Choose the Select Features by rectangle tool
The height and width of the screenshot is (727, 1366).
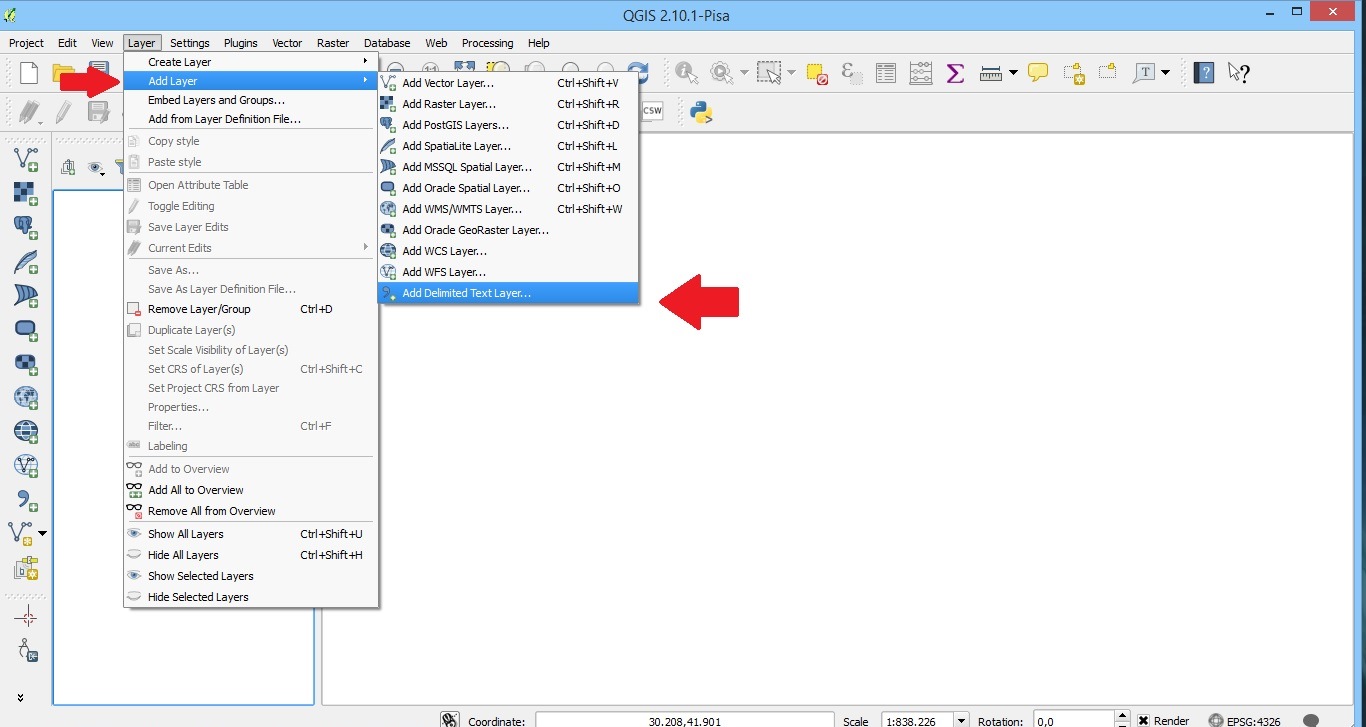tap(768, 73)
